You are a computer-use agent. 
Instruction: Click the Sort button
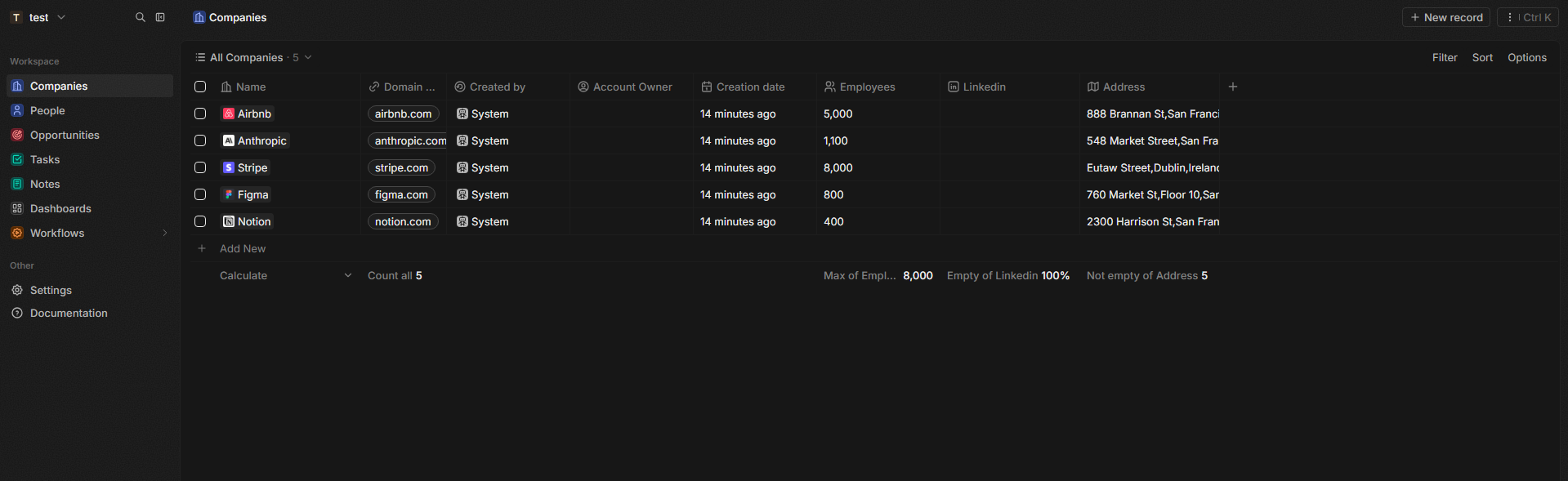click(x=1482, y=57)
